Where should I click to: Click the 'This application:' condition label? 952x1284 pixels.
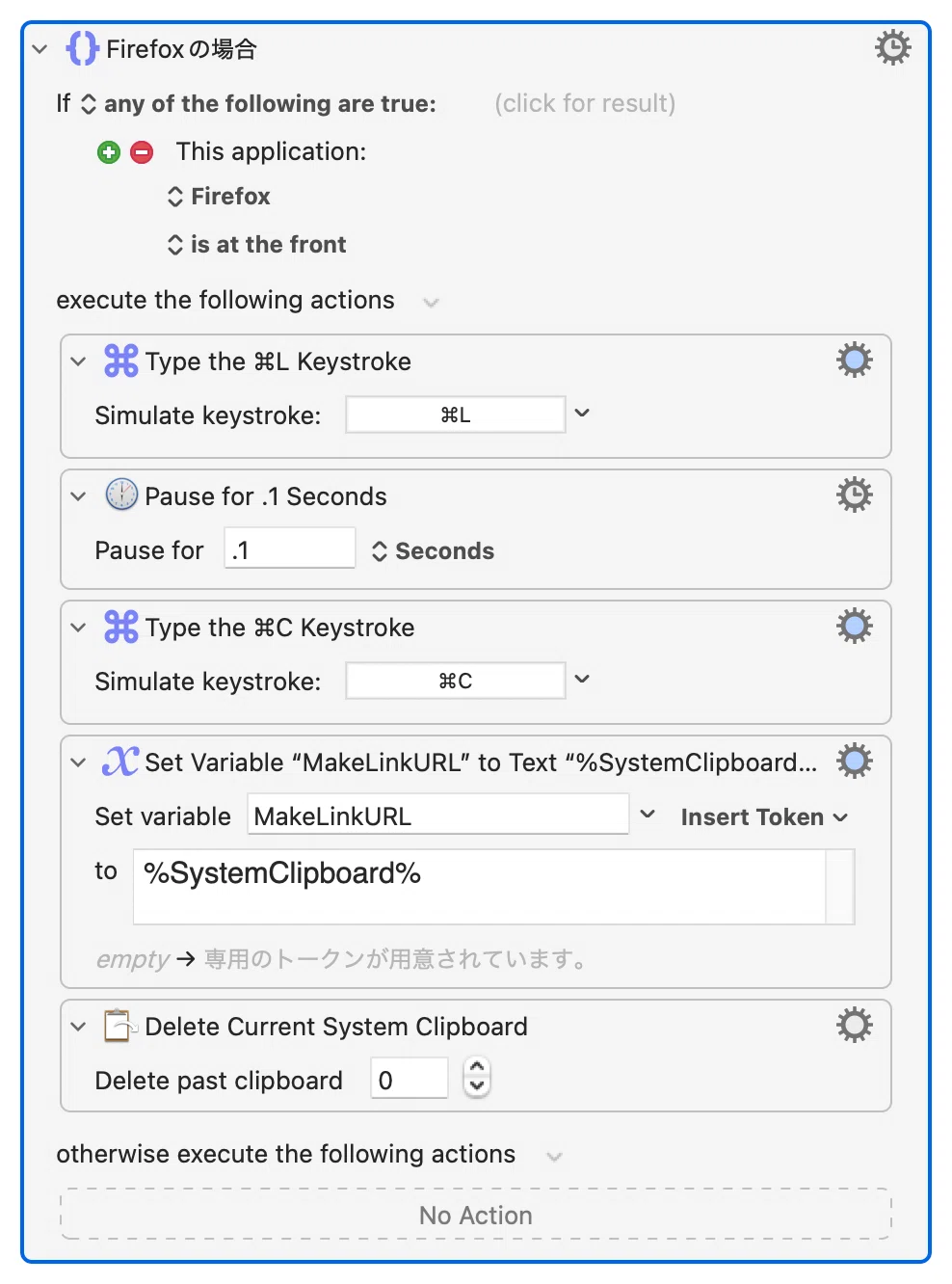[x=271, y=151]
